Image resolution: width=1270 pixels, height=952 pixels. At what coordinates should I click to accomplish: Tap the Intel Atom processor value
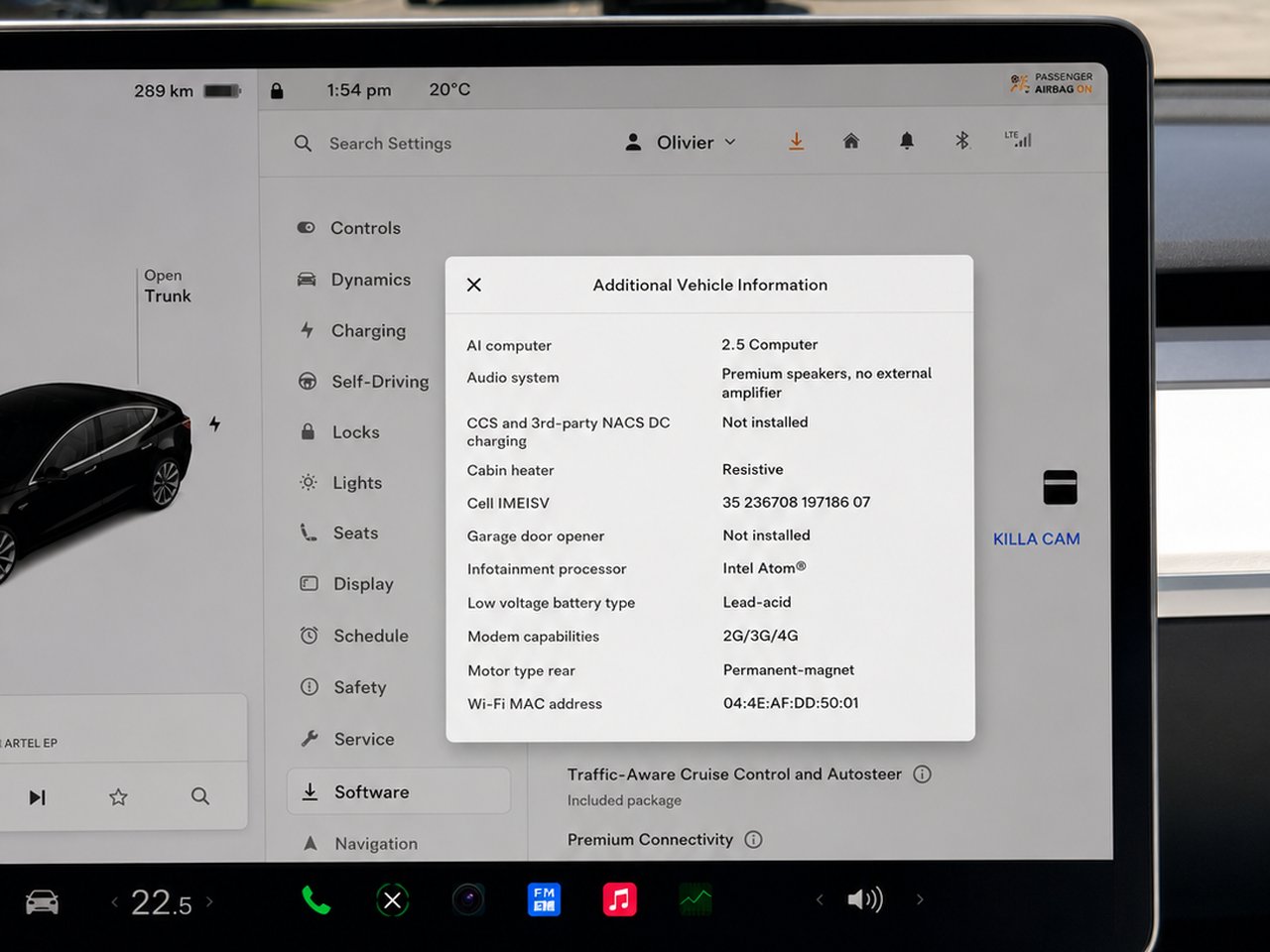pyautogui.click(x=764, y=568)
